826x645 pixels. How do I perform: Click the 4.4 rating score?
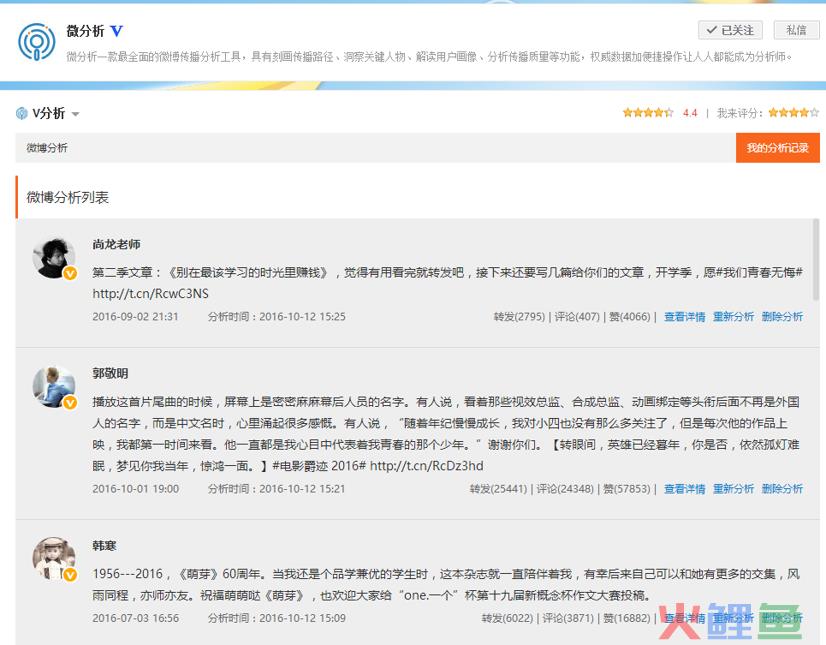pyautogui.click(x=690, y=113)
